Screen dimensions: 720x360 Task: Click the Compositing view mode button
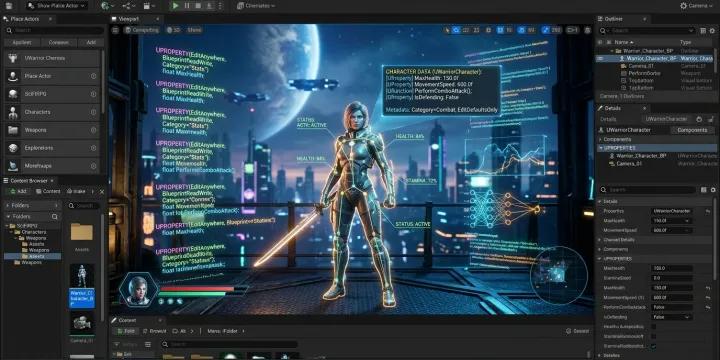point(141,30)
